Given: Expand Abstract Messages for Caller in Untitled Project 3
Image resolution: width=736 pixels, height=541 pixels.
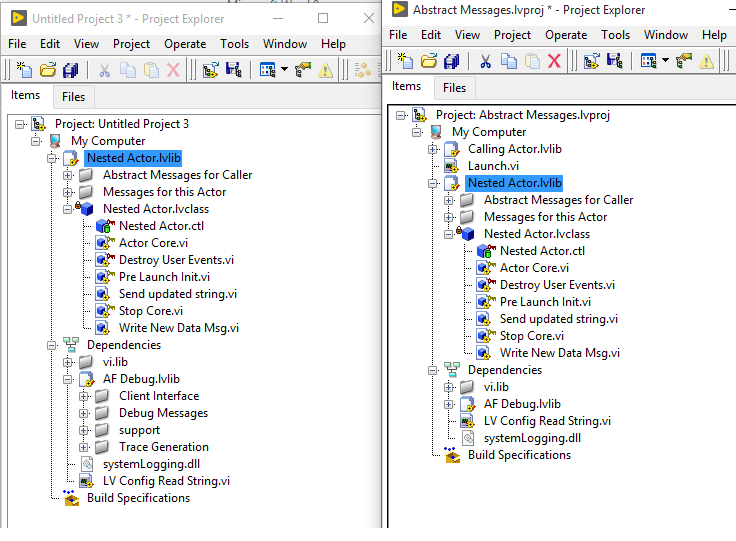Looking at the screenshot, I should click(x=68, y=175).
